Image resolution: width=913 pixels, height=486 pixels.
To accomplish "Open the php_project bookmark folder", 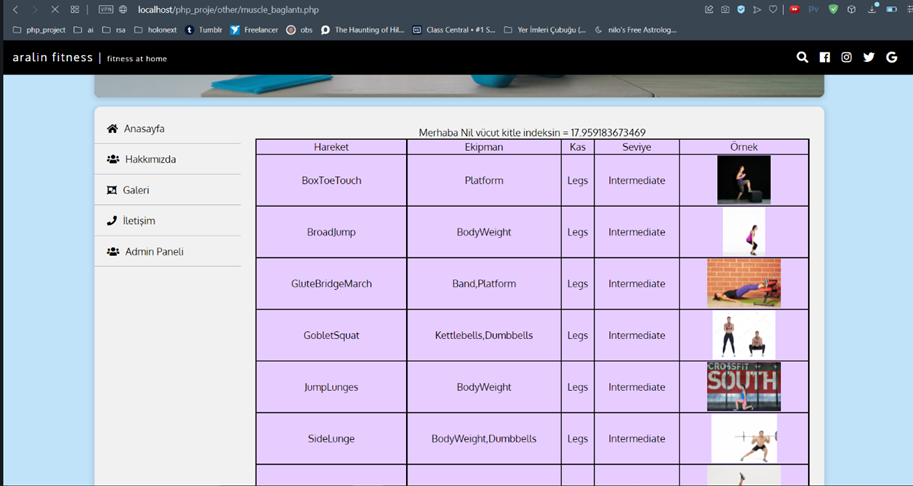I will pyautogui.click(x=39, y=30).
